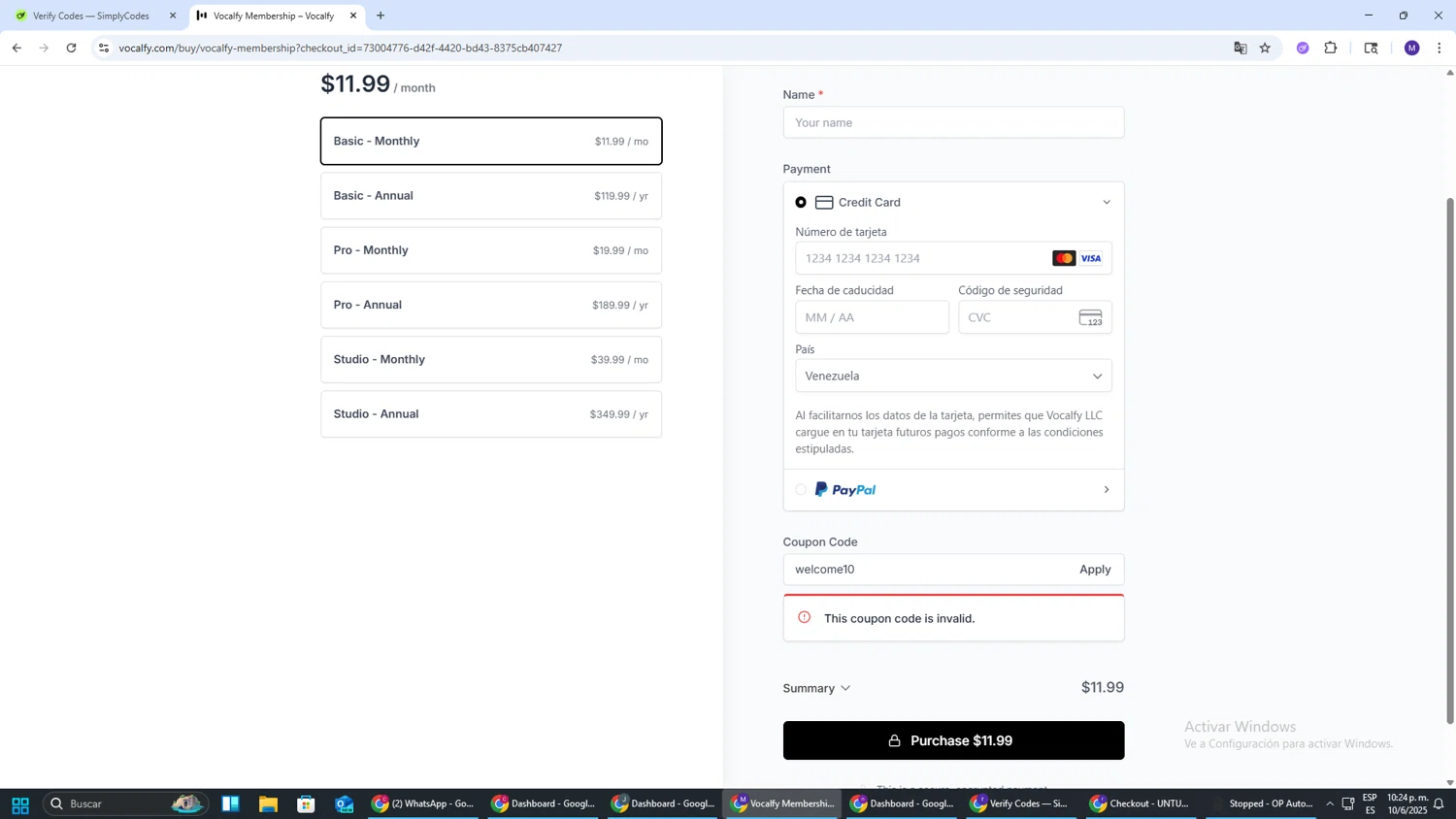This screenshot has width=1456, height=819.
Task: Switch to Verify Codes SimplyCodes tab
Action: [93, 16]
